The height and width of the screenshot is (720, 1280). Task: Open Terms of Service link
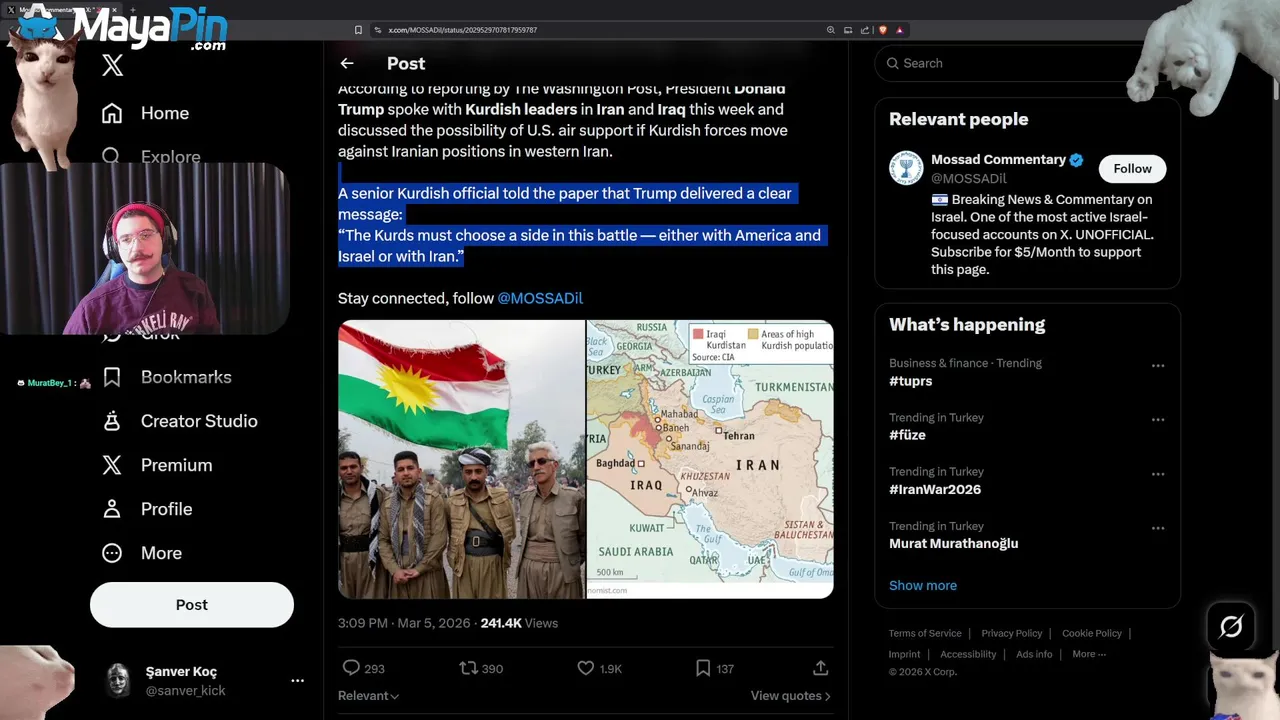coord(925,633)
